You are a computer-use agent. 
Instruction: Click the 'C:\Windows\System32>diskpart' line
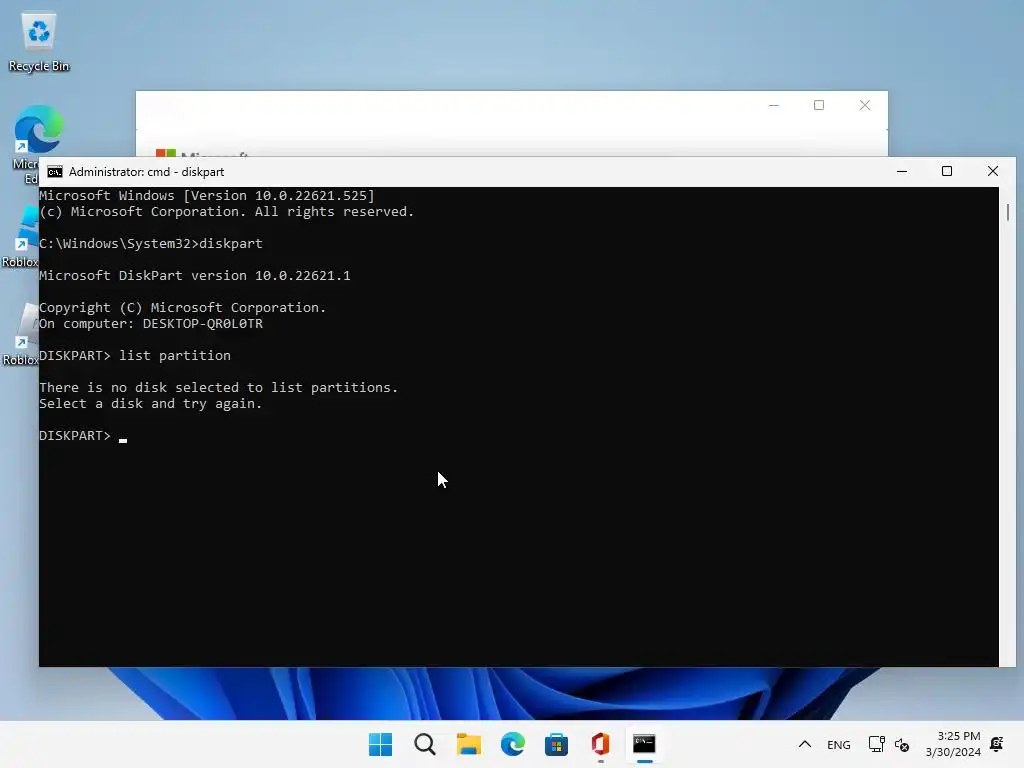(151, 244)
